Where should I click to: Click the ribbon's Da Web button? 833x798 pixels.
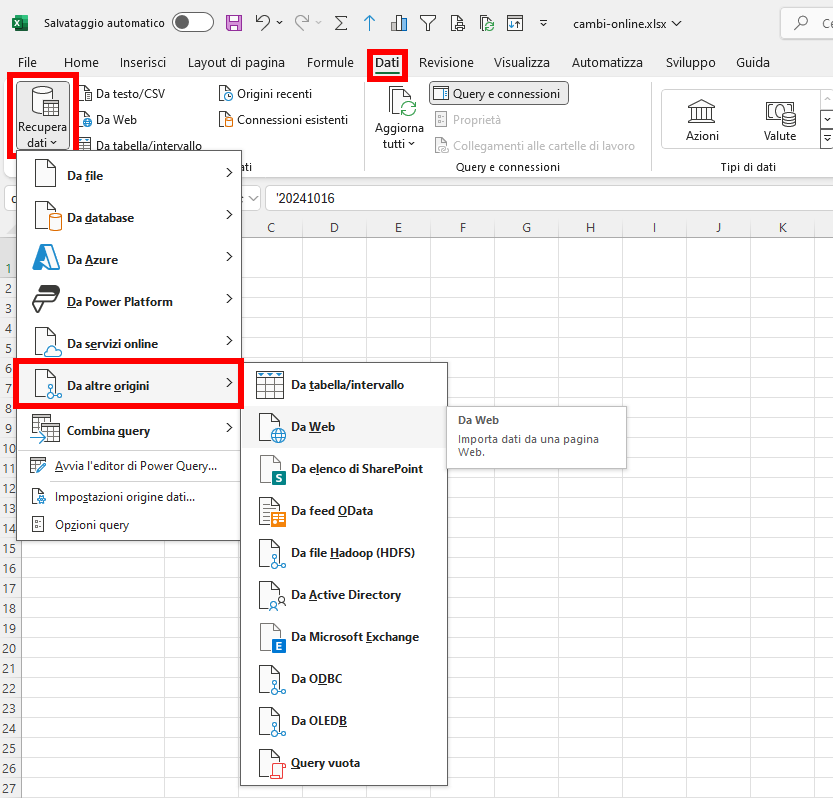109,120
